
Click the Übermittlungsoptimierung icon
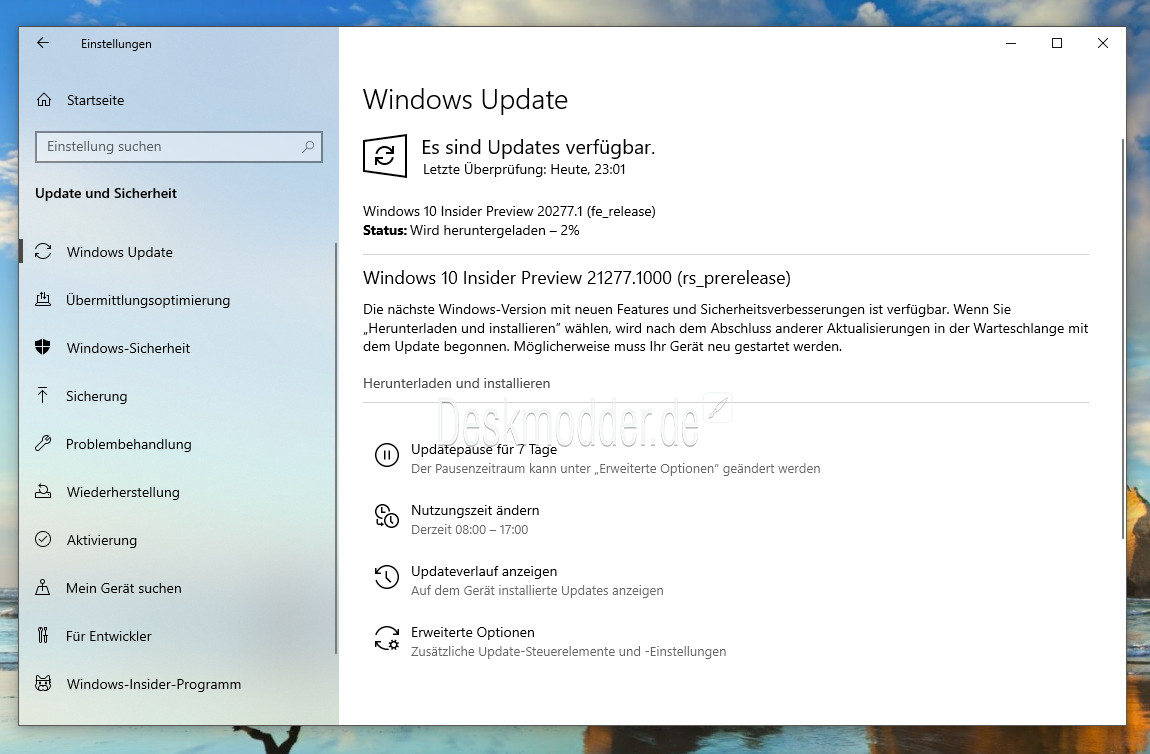coord(43,299)
